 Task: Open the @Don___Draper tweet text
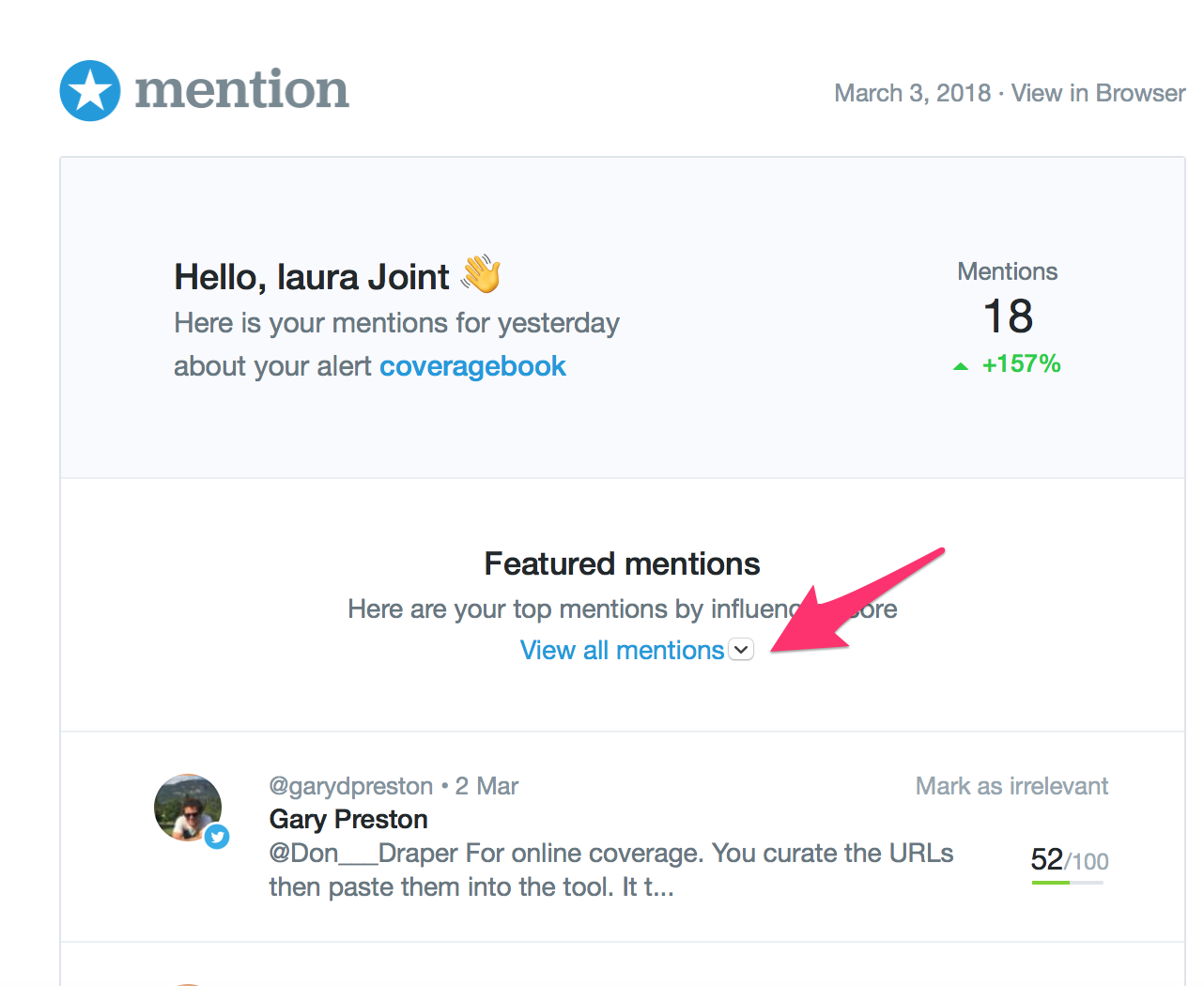tap(610, 870)
